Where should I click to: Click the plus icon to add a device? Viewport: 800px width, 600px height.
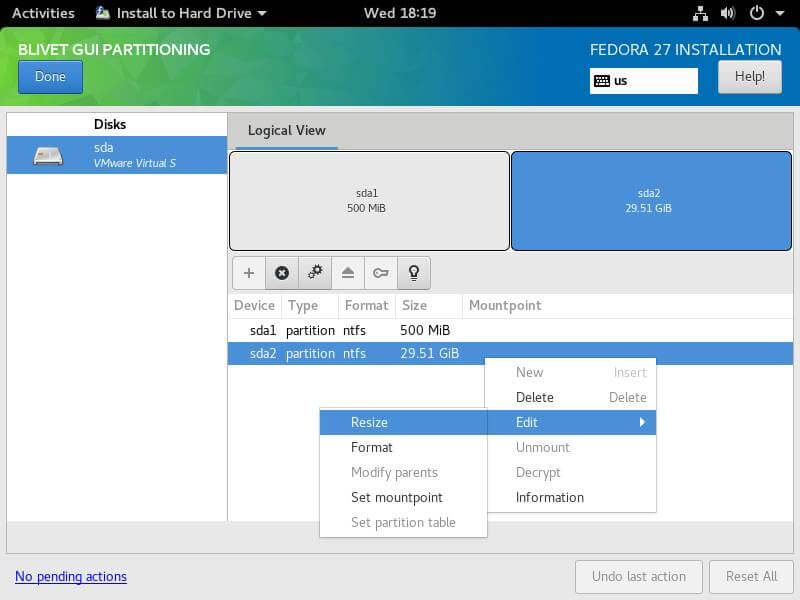(248, 273)
